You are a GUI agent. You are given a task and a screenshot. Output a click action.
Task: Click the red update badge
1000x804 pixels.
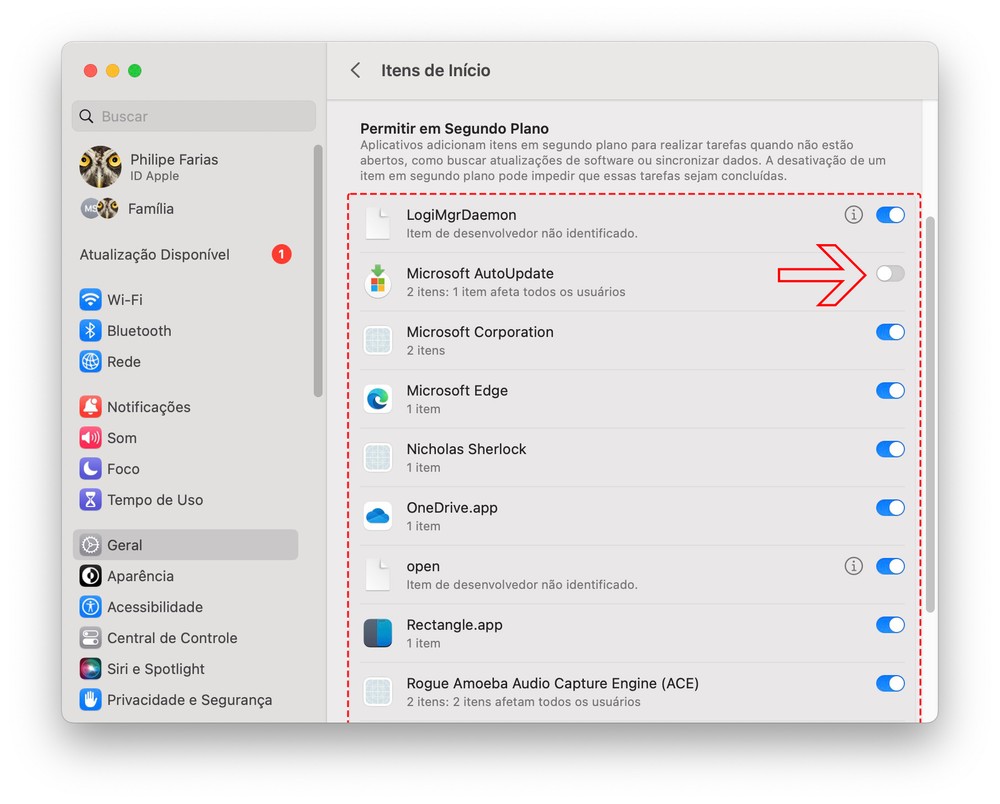click(x=282, y=254)
